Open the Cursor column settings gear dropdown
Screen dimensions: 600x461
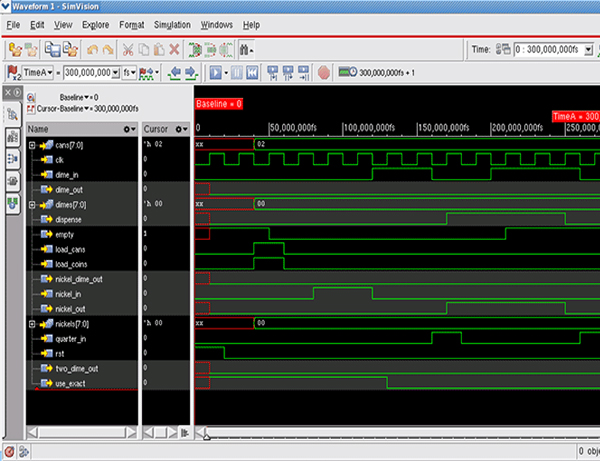pos(181,129)
